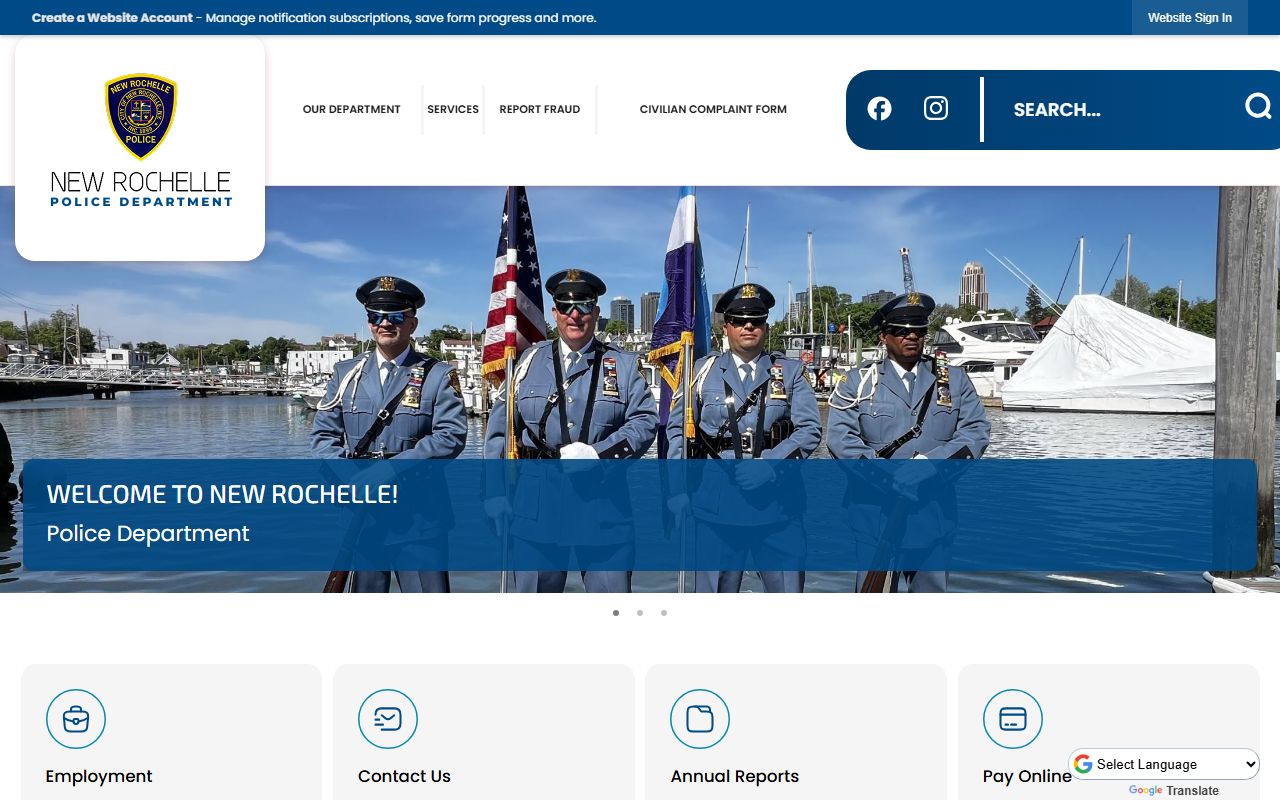Click the search magnifier icon

pos(1258,106)
